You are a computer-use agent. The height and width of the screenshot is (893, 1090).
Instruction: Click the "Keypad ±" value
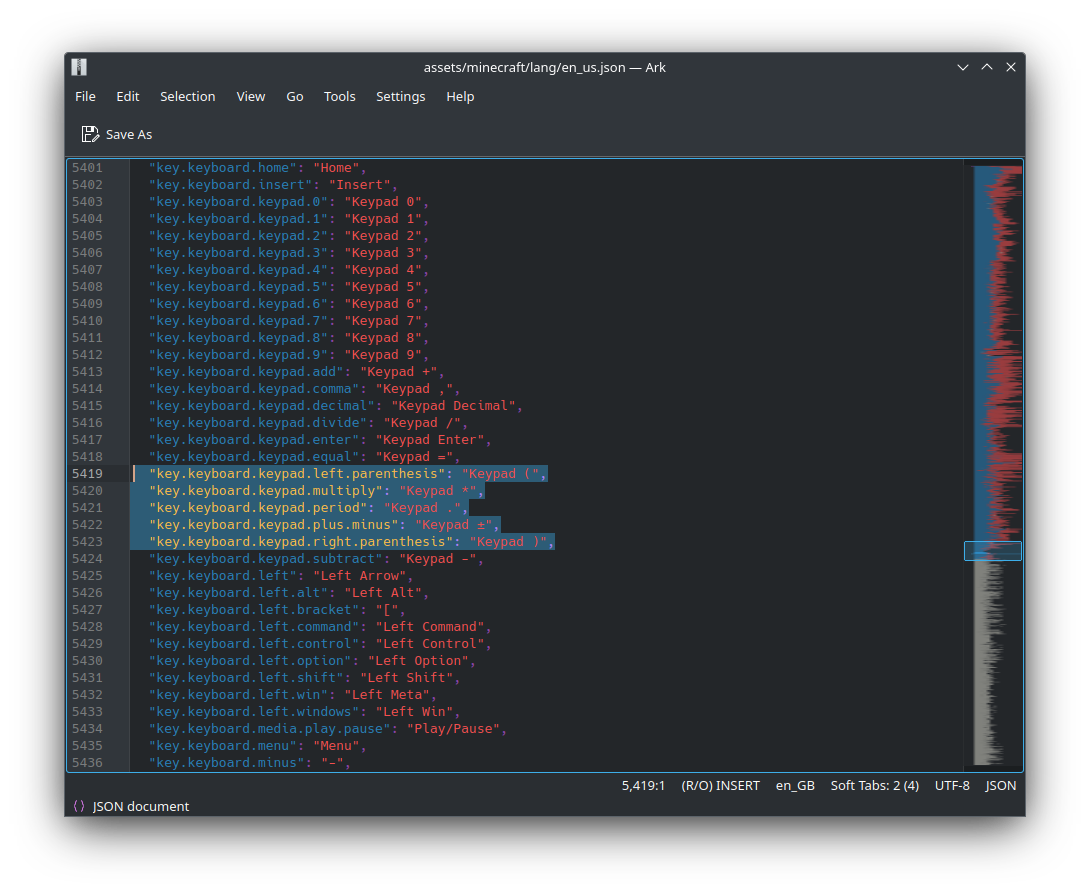(x=453, y=525)
